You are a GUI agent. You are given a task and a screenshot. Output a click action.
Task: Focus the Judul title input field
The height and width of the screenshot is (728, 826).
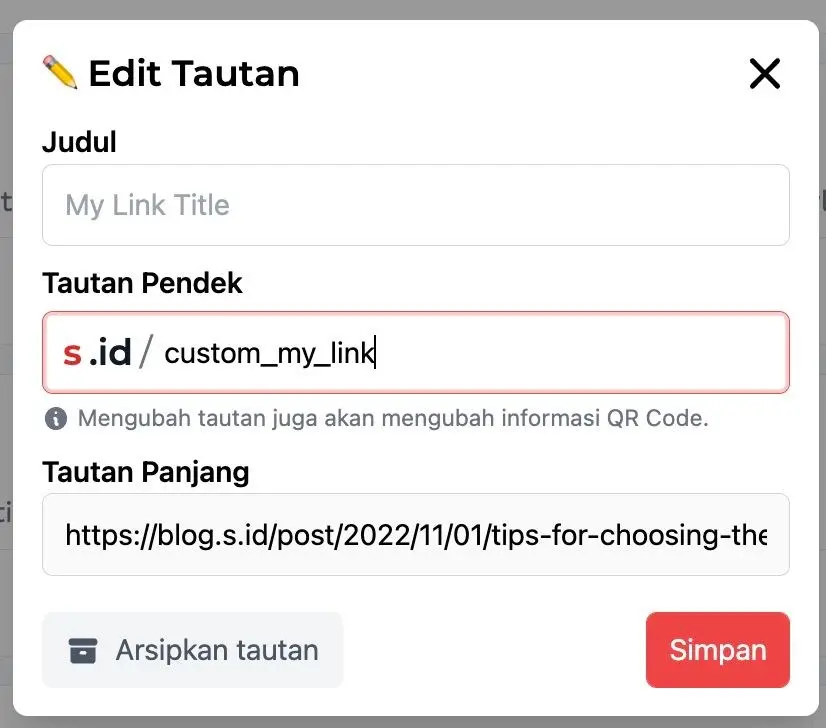415,205
